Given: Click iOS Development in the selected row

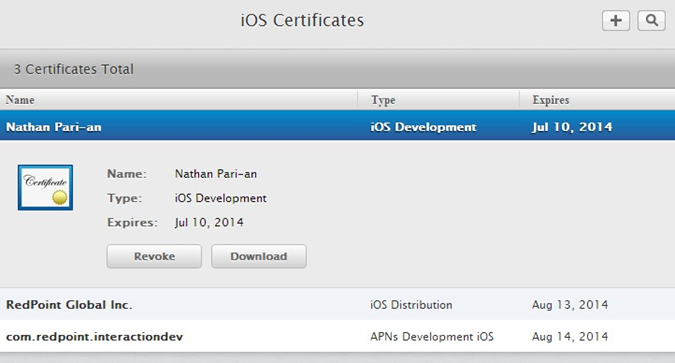Looking at the screenshot, I should (423, 127).
